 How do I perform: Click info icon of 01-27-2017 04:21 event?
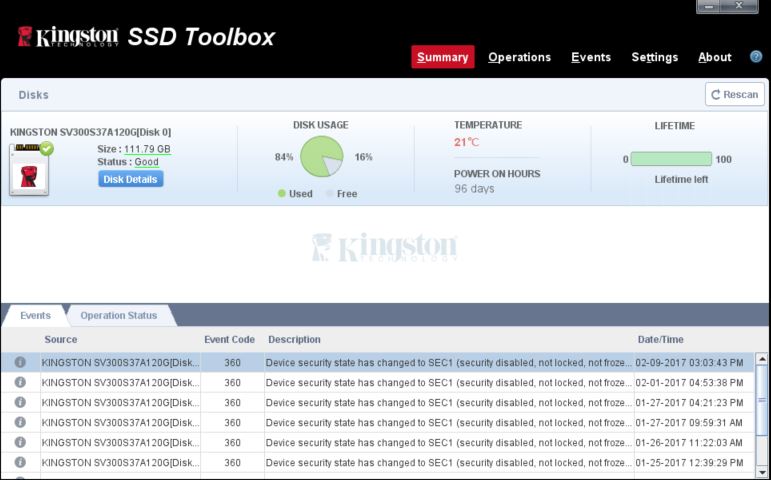coord(20,402)
